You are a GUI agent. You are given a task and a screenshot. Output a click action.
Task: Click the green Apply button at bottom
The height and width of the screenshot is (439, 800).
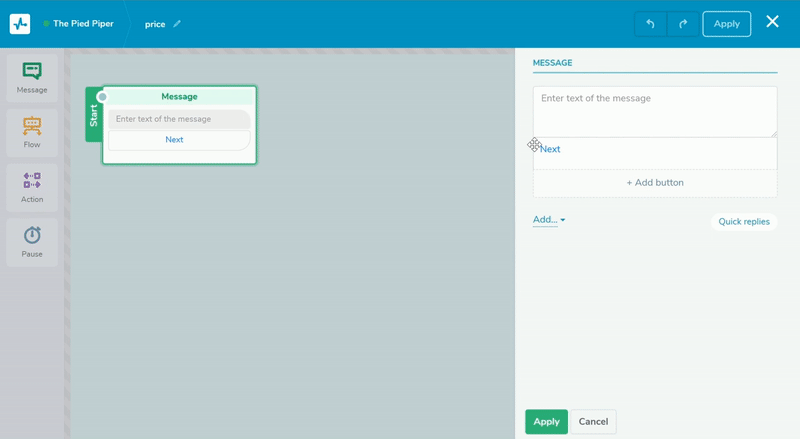[x=546, y=422]
